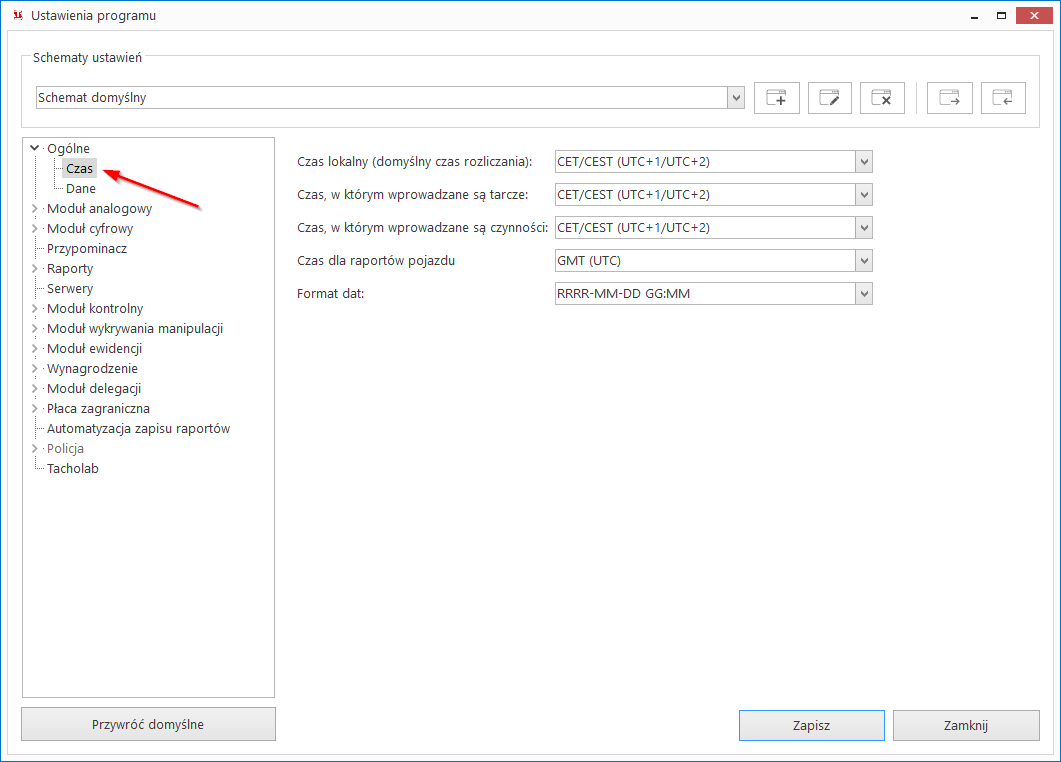Select Moduł analogowy in the tree
Viewport: 1061px width, 762px height.
click(99, 208)
